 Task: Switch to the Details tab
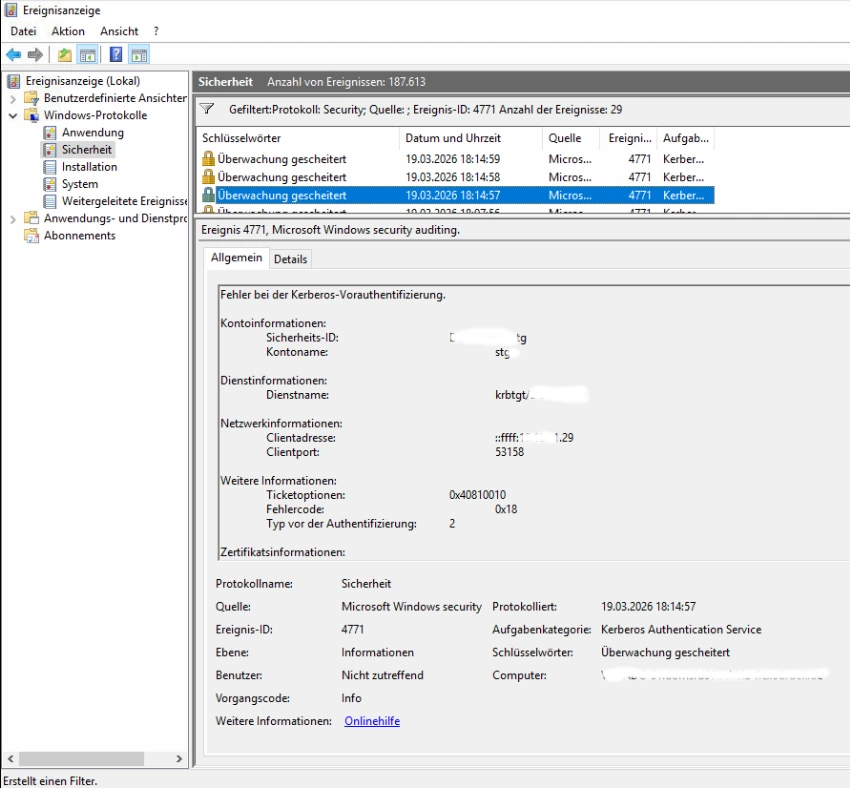tap(291, 259)
